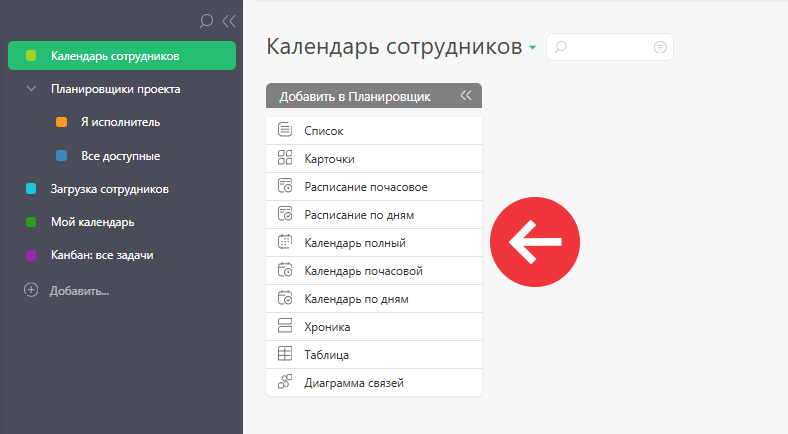
Task: Click the magnifier icon in header search box
Action: (560, 47)
